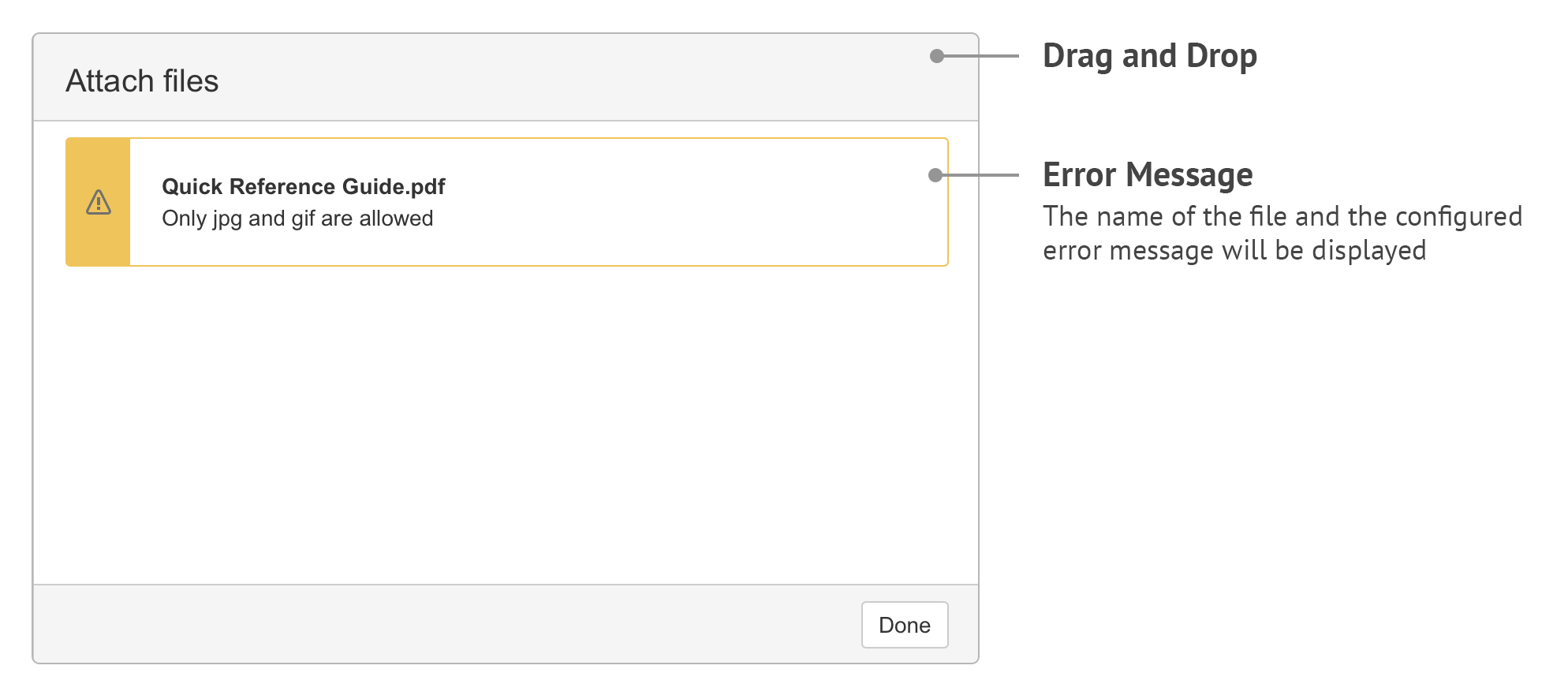Click the Drag and Drop annotation heading
This screenshot has width=1568, height=699.
[1150, 55]
